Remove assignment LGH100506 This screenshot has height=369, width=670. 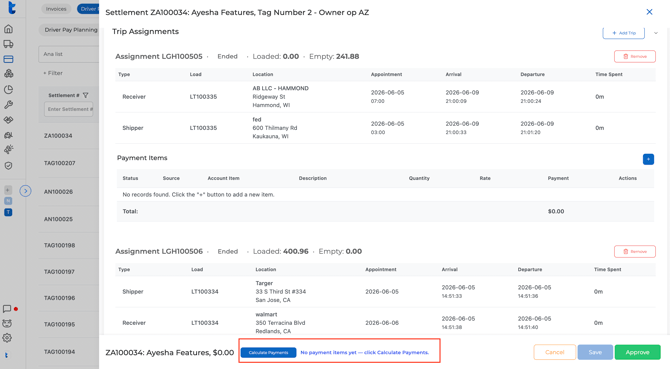pyautogui.click(x=635, y=252)
